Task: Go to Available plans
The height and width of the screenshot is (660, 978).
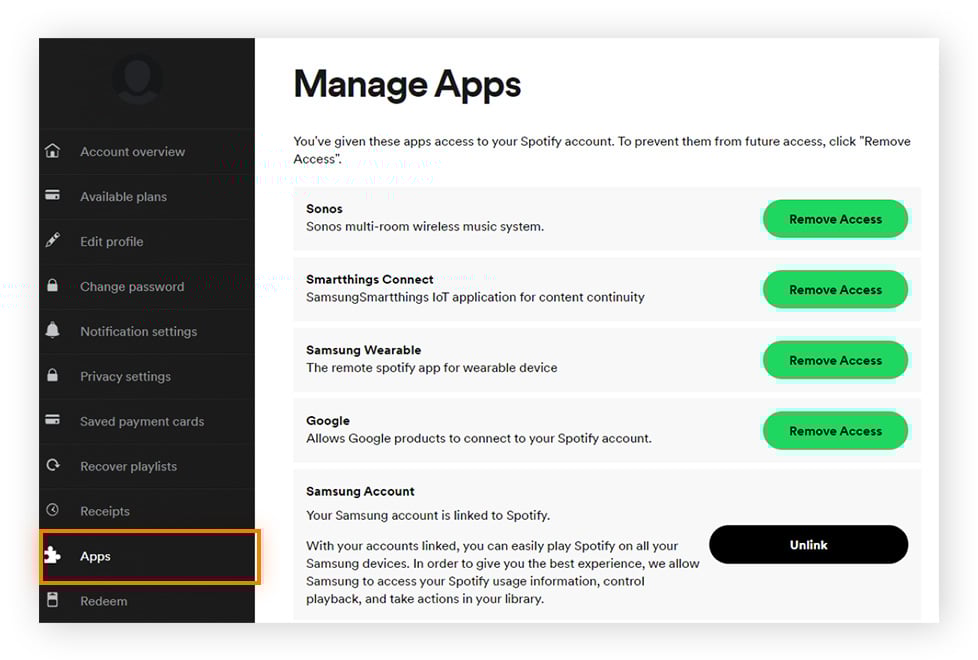Action: pyautogui.click(x=123, y=197)
